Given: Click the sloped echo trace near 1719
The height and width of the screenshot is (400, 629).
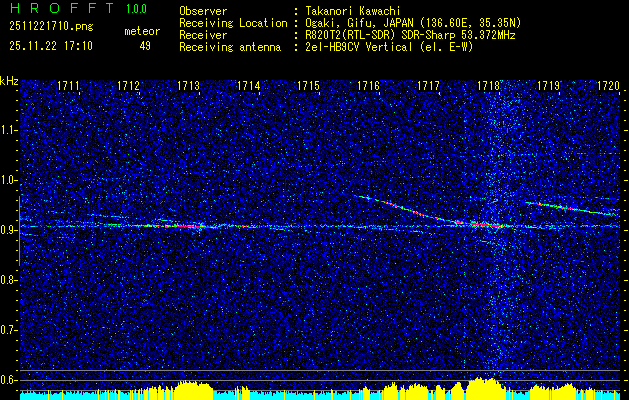Looking at the screenshot, I should click(x=572, y=208).
